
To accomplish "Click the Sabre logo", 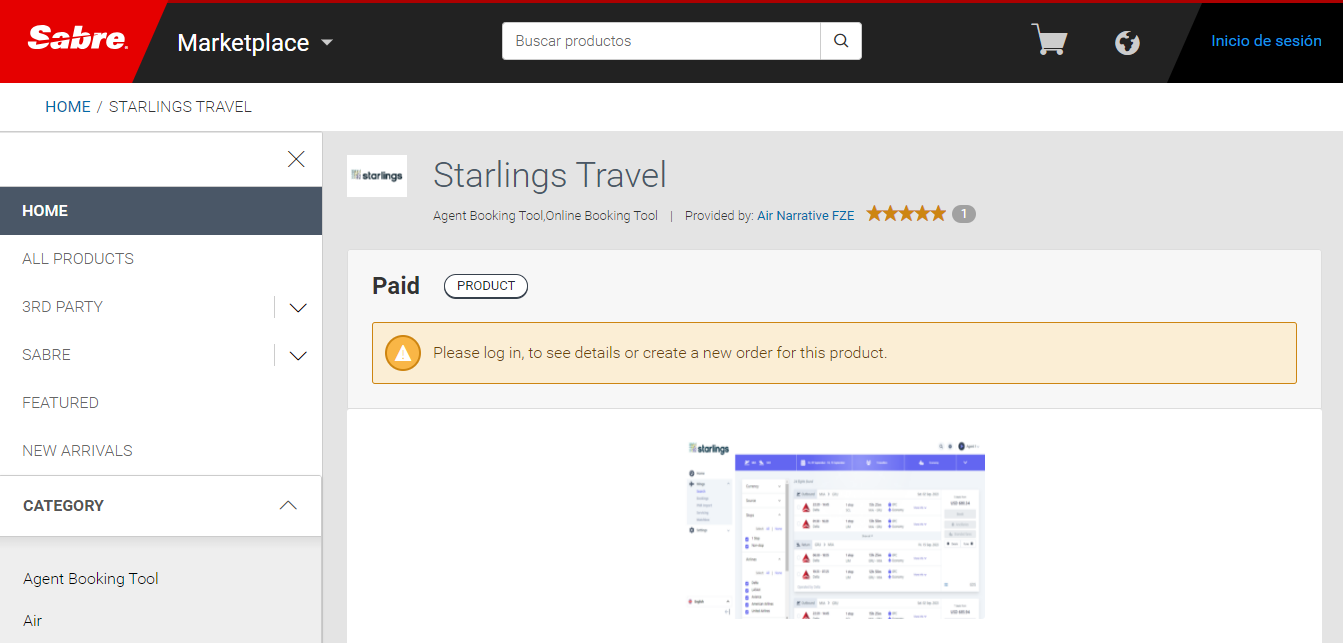I will [x=78, y=40].
